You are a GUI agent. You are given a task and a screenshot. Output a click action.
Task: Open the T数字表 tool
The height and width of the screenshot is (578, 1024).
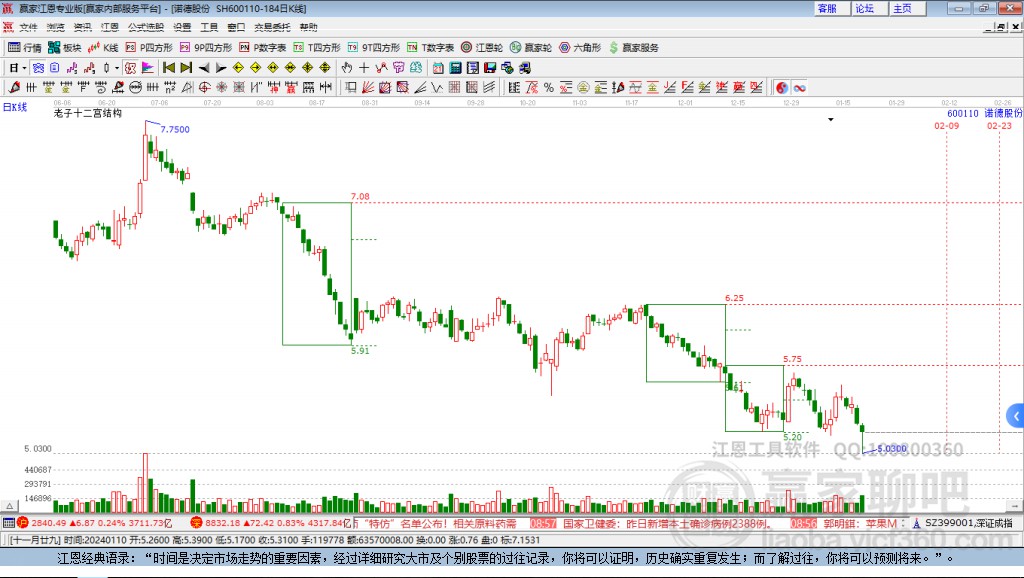[x=430, y=48]
